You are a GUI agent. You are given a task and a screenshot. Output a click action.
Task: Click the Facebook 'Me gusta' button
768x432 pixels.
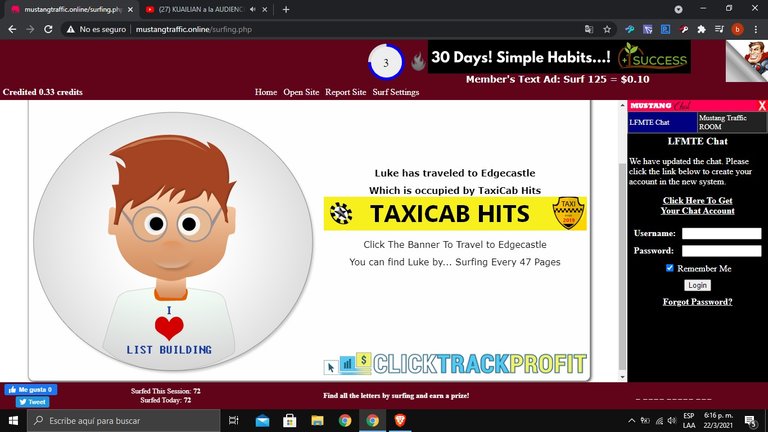pos(30,390)
